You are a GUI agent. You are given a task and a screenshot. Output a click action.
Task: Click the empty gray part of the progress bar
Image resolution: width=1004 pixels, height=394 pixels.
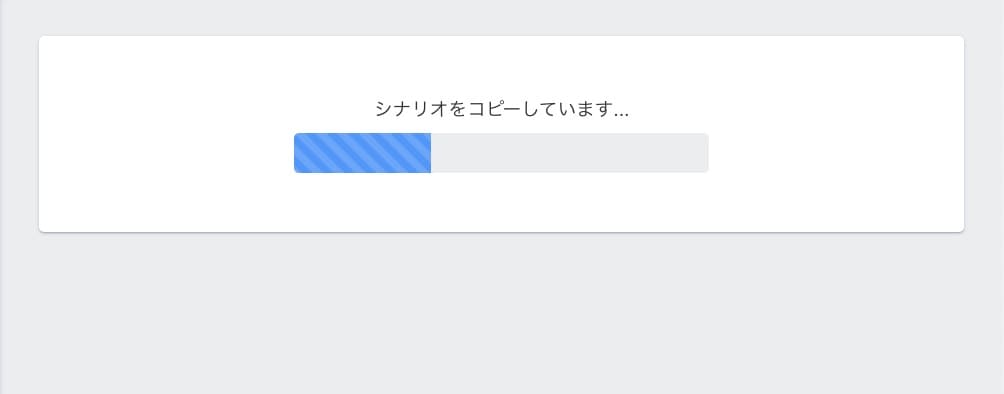coord(570,153)
